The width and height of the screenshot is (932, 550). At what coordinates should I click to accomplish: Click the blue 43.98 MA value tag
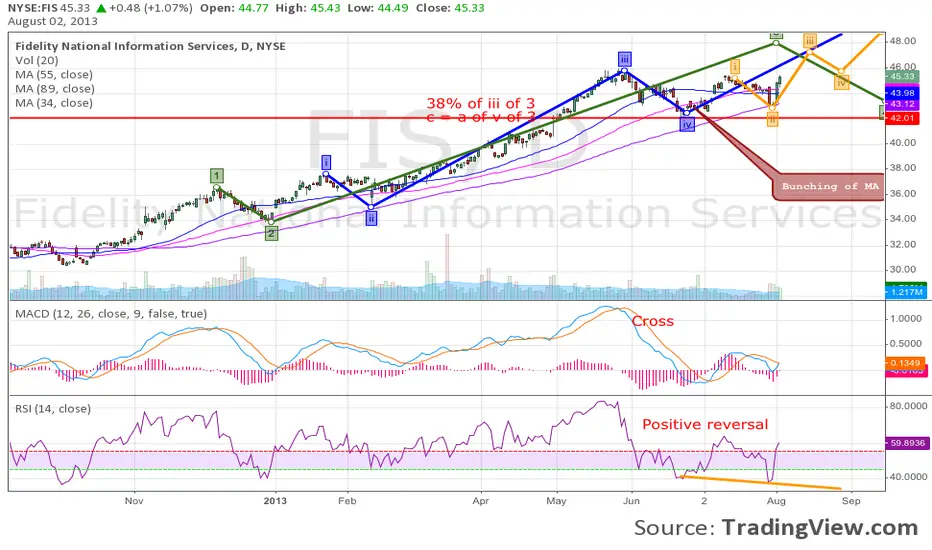902,93
